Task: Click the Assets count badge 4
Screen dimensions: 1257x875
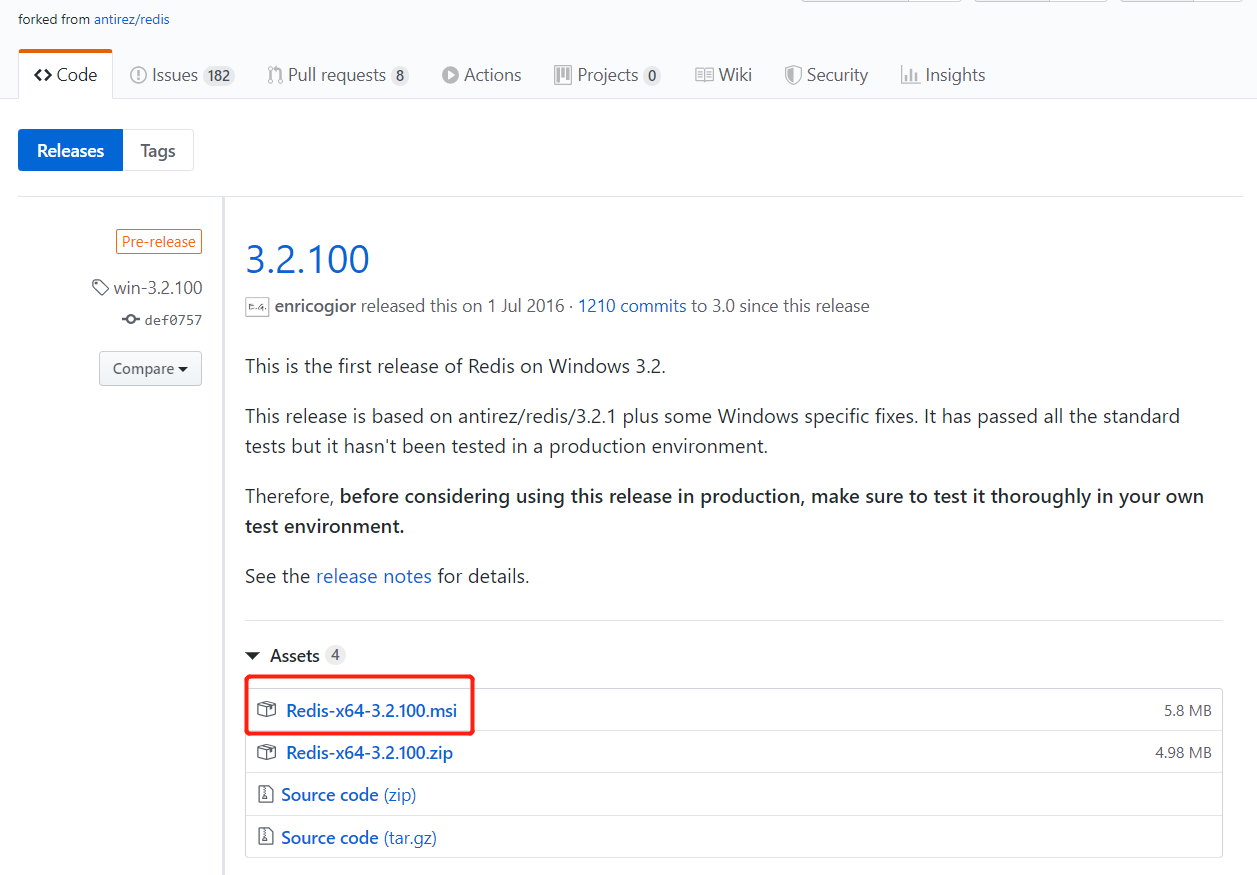Action: (336, 655)
